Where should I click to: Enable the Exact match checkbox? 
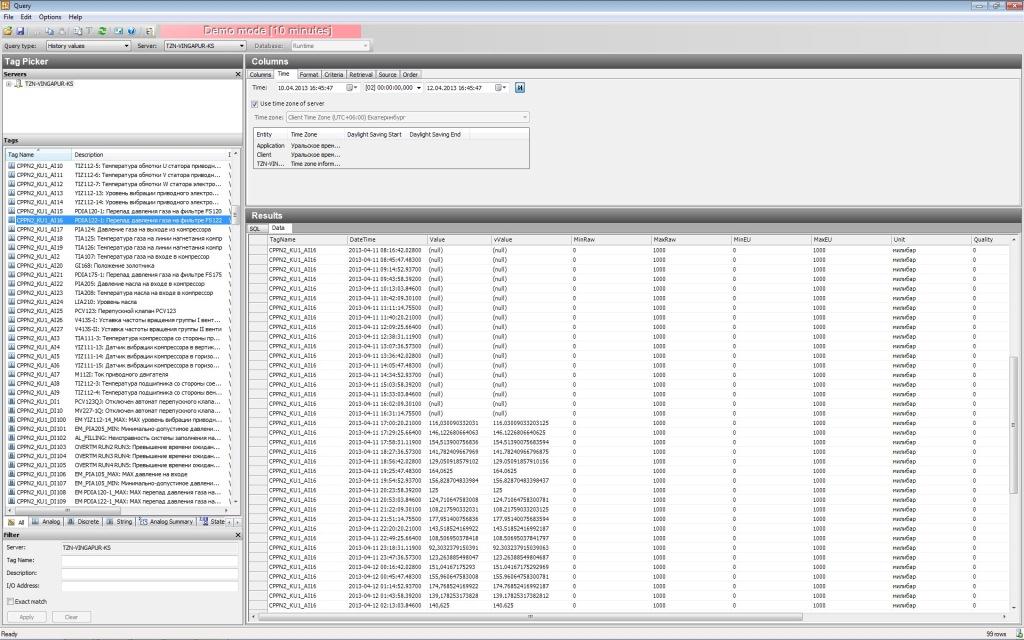[9, 601]
